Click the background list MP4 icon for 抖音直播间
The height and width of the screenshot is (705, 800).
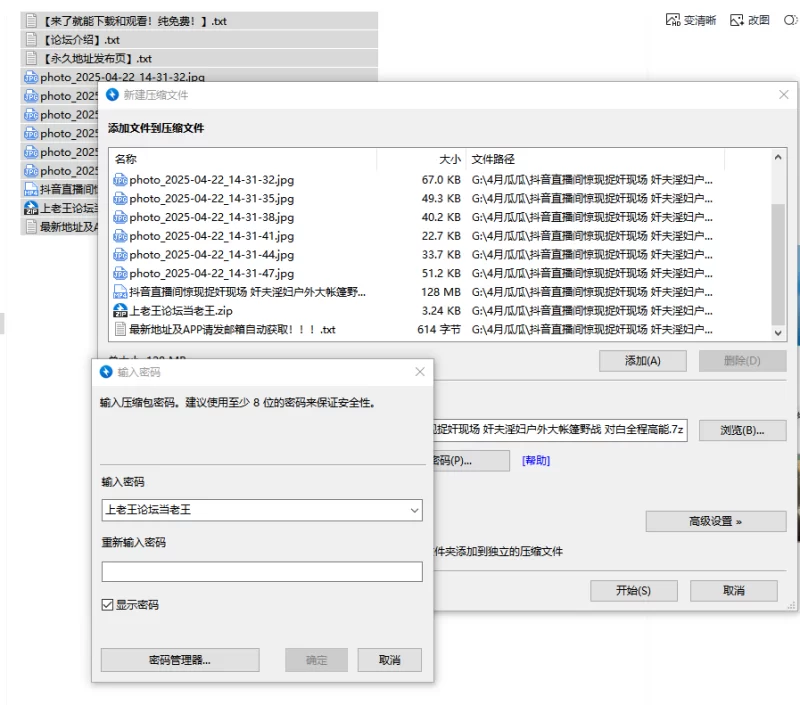(31, 189)
